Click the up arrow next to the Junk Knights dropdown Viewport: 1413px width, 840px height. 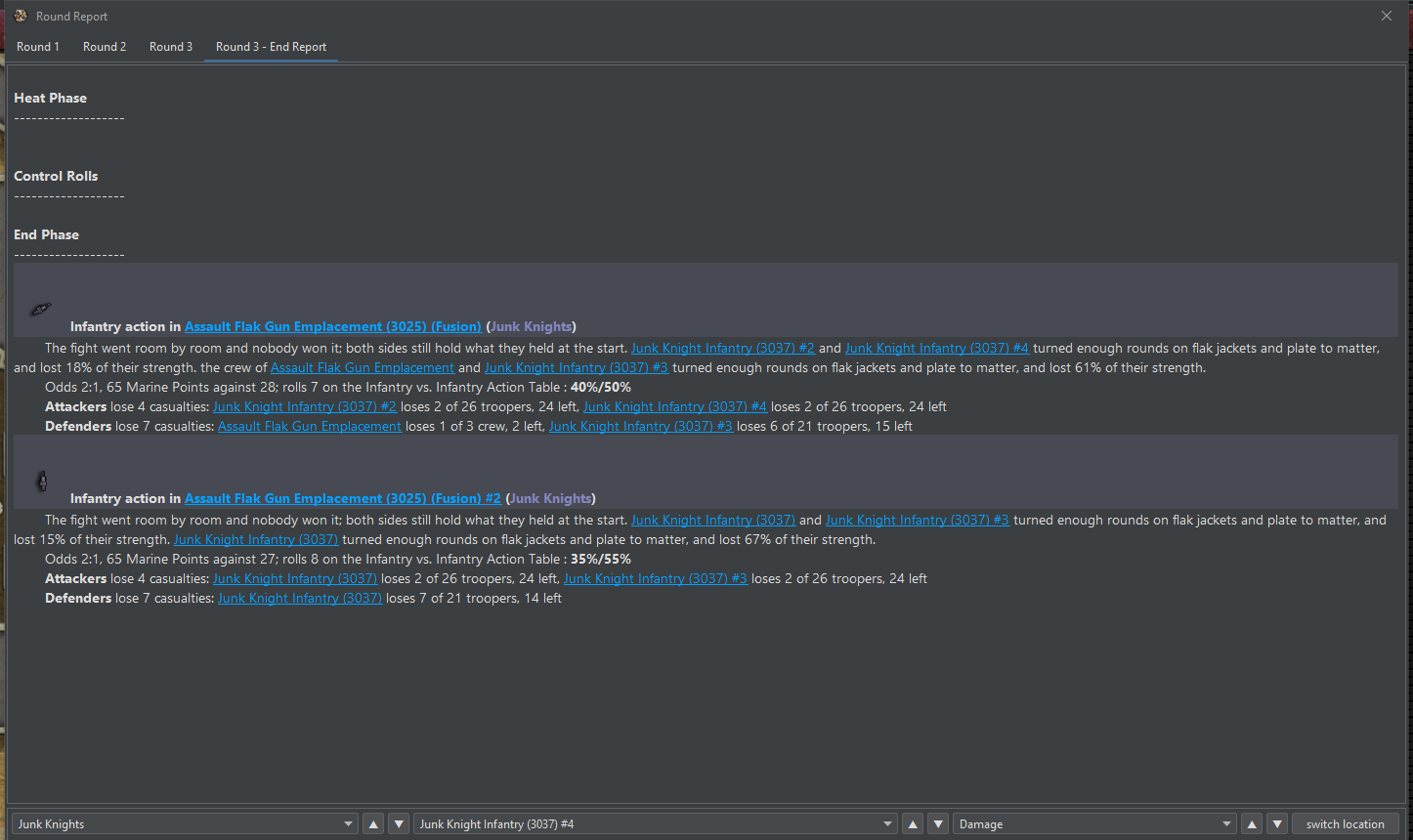[x=373, y=824]
